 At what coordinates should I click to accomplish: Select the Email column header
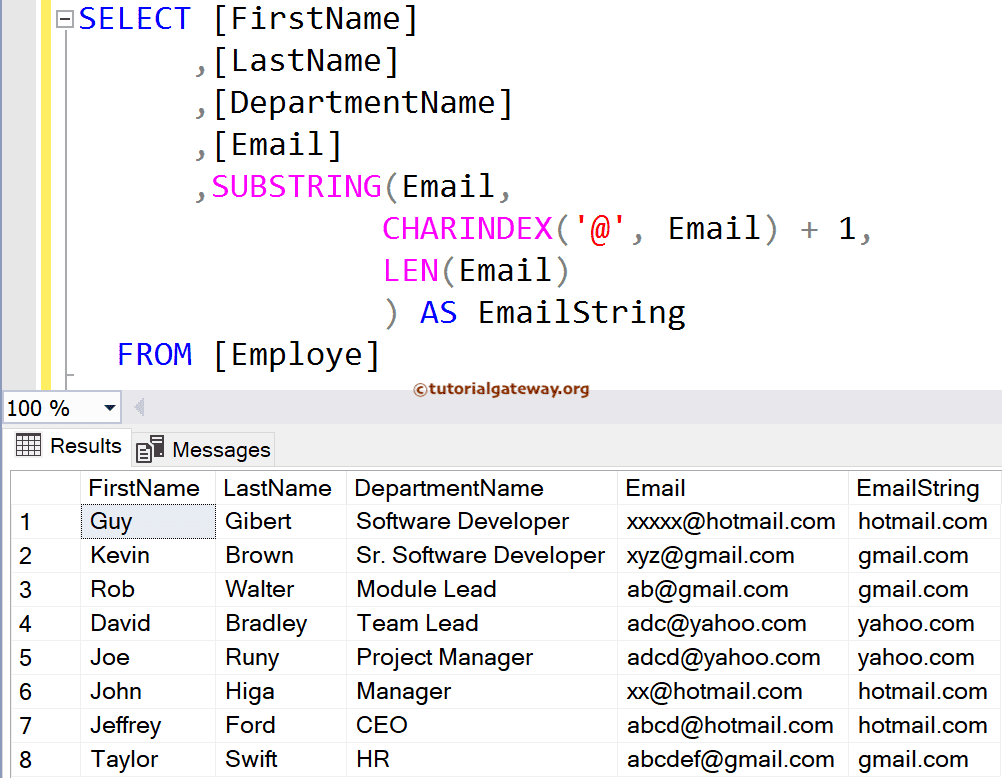[655, 488]
